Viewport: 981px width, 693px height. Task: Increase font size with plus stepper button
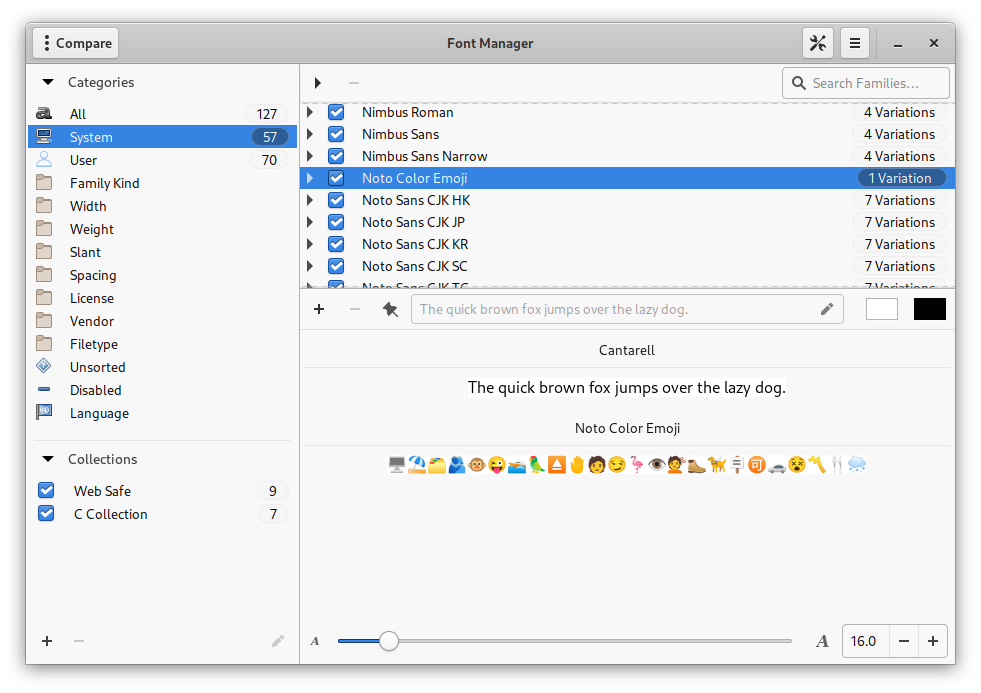[933, 641]
